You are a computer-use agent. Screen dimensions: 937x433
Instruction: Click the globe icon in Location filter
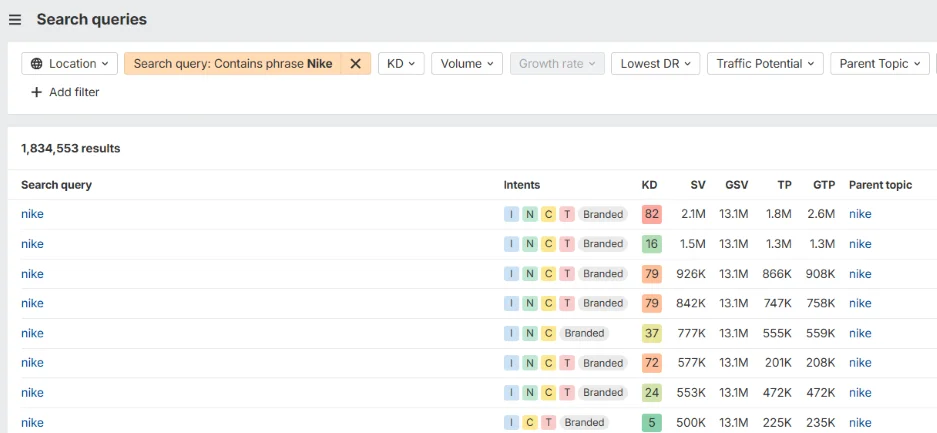point(37,64)
